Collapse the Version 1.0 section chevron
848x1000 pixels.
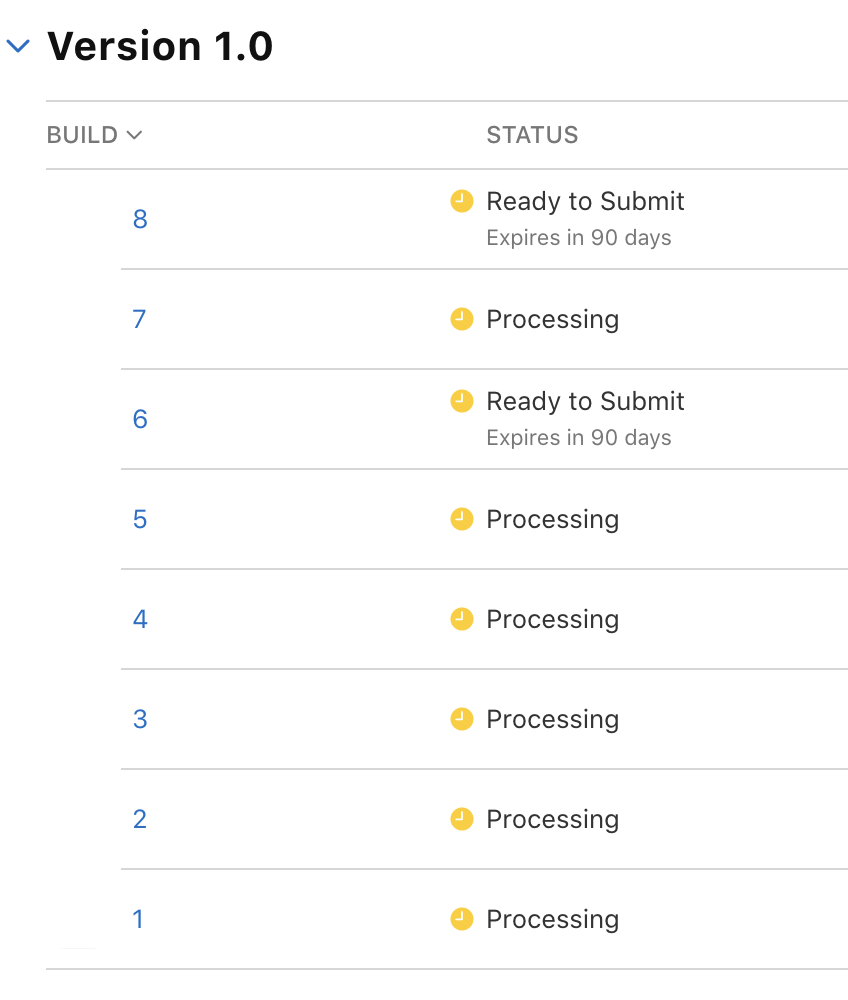coord(19,46)
